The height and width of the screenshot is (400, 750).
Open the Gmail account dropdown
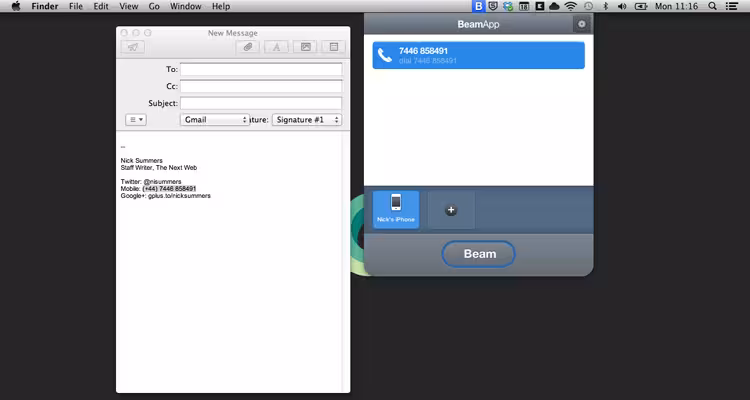coord(215,120)
